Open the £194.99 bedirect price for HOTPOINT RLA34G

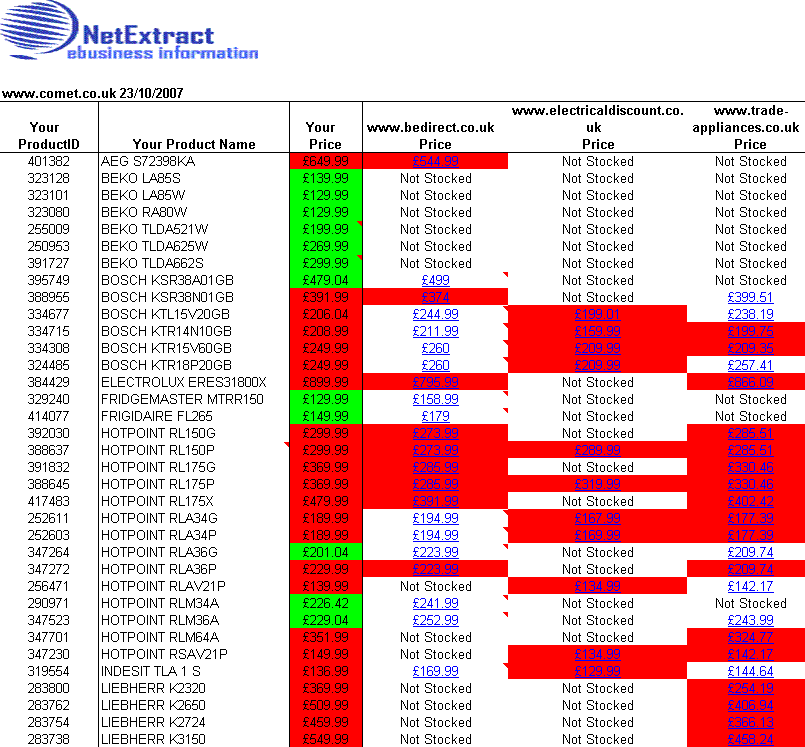tap(435, 518)
